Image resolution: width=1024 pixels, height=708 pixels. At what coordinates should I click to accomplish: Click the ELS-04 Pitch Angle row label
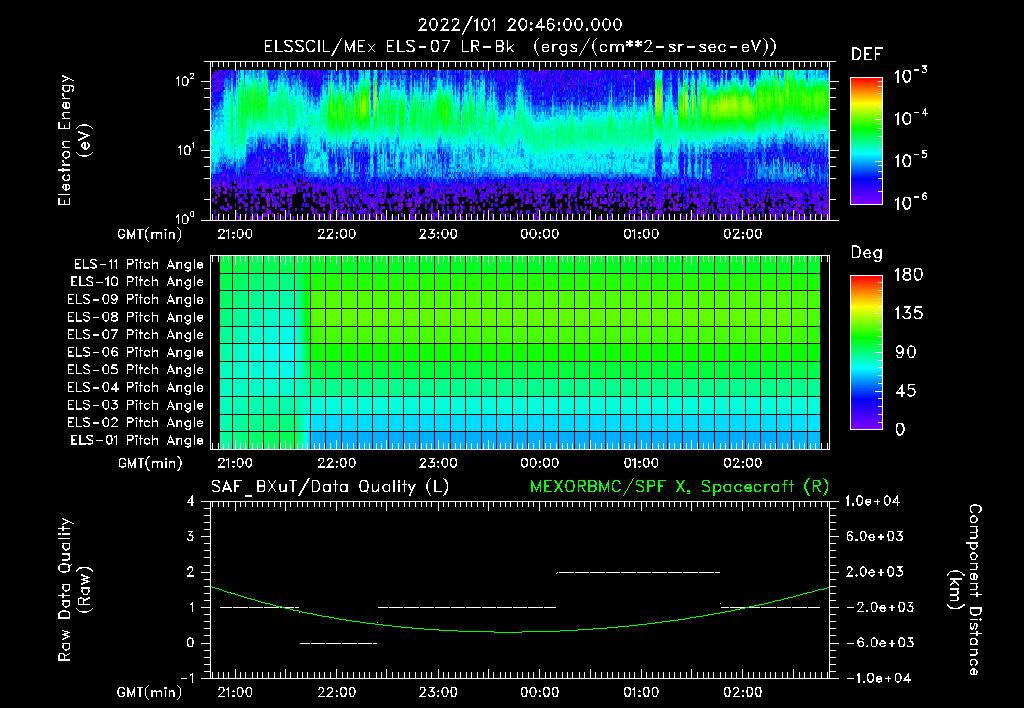point(136,387)
